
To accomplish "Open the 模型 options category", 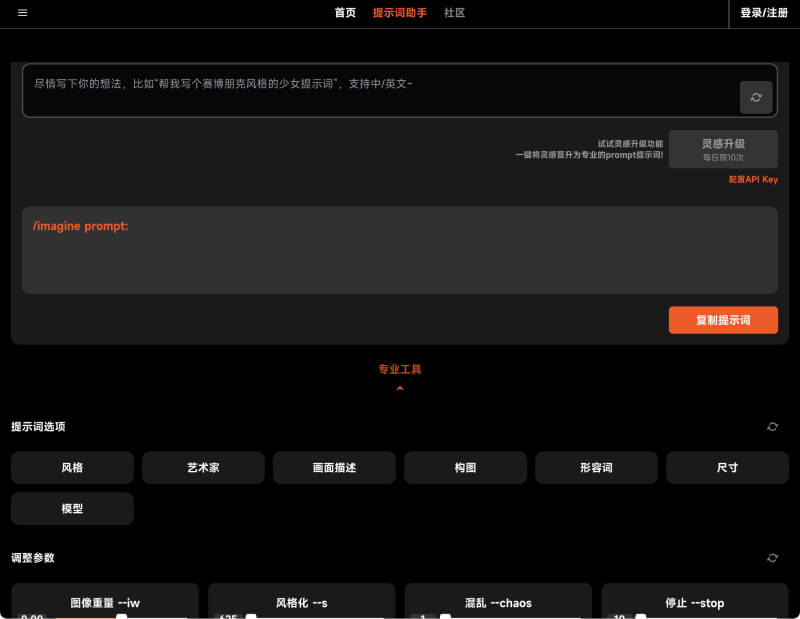I will 72,509.
